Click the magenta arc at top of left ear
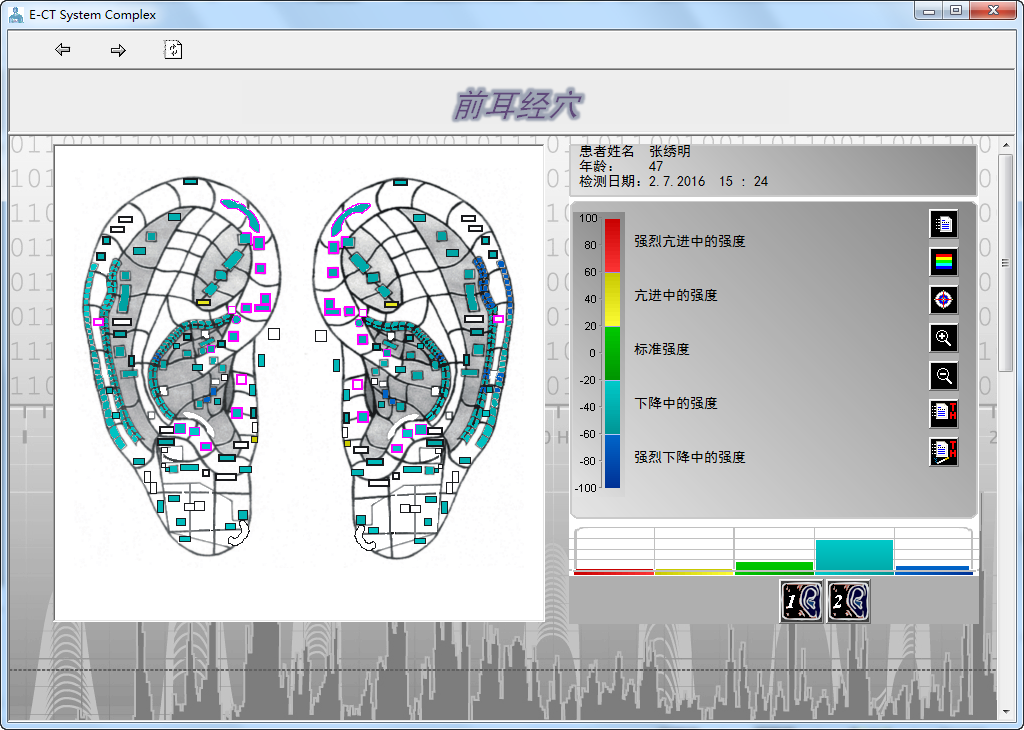 point(242,214)
